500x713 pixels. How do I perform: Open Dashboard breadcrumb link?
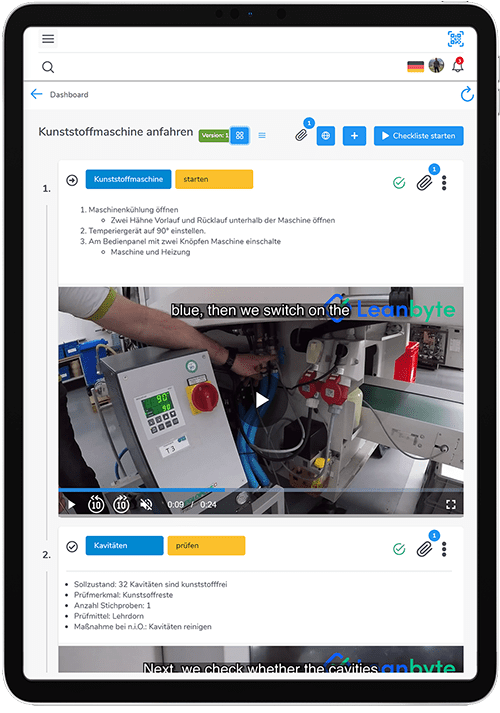(69, 95)
